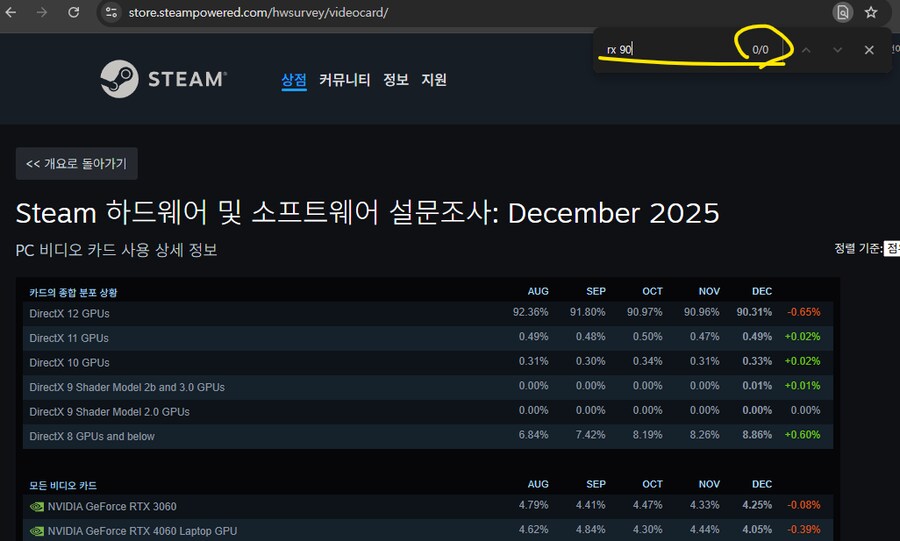Click the DirectX 12 GPUs row label
Screen dimensions: 900x541
pyautogui.click(x=69, y=314)
